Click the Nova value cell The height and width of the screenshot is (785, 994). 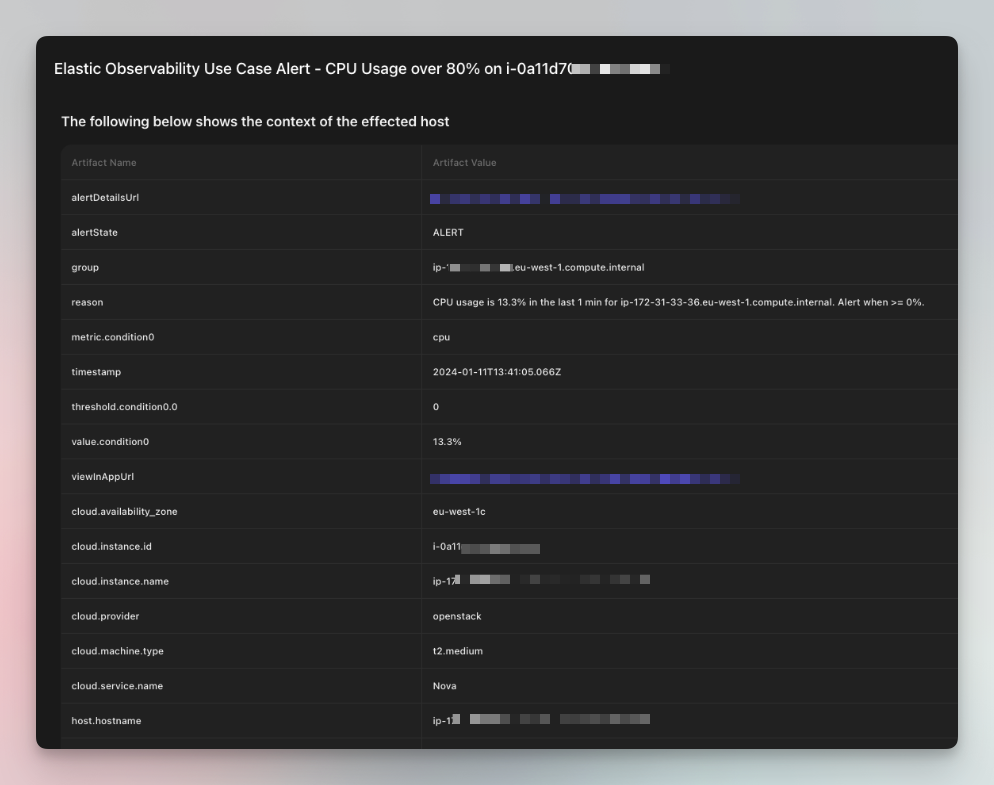click(444, 686)
